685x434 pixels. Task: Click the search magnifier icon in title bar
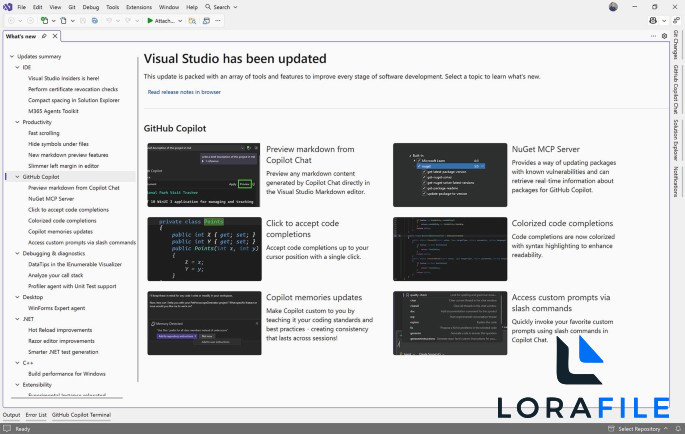pyautogui.click(x=208, y=7)
